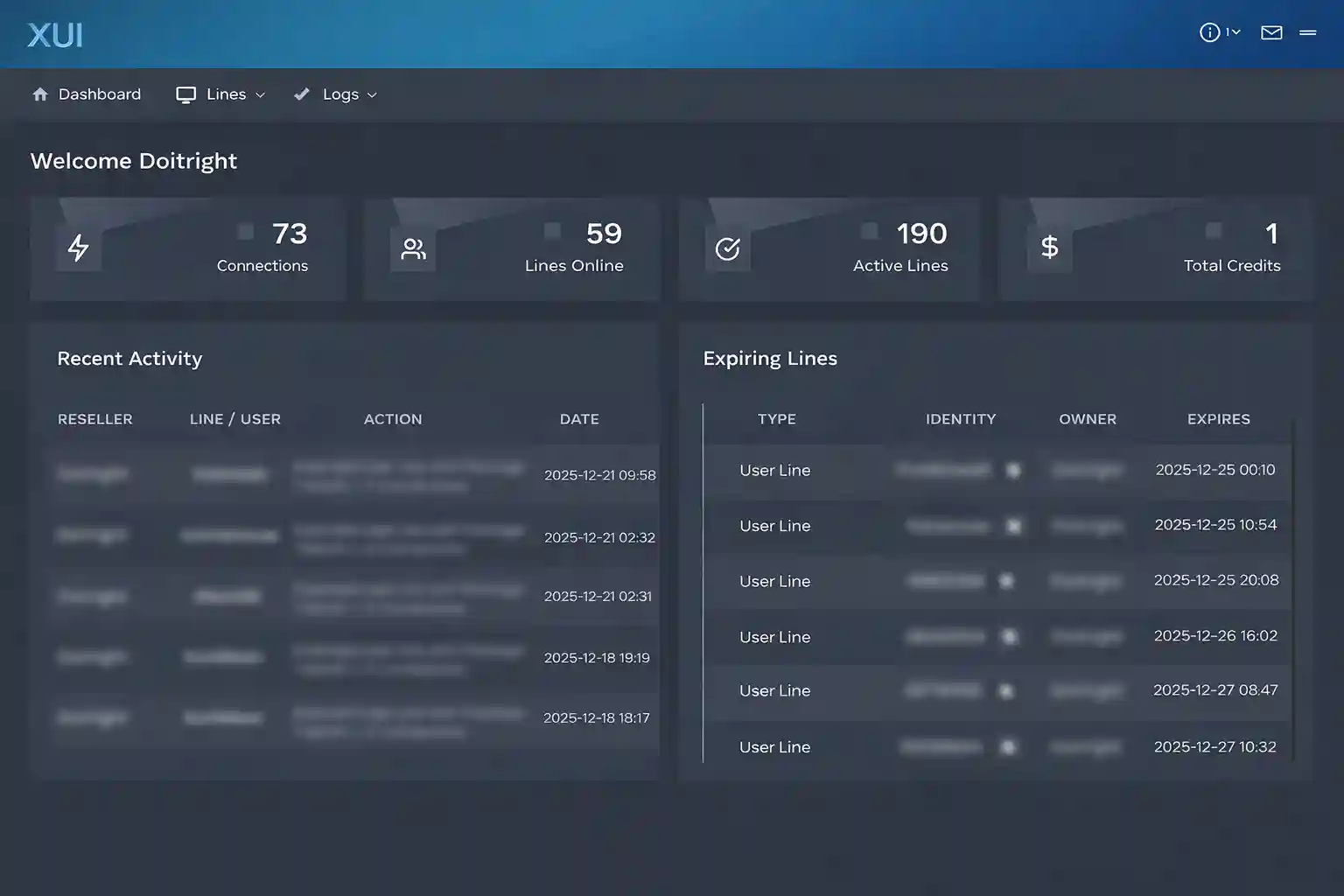Screen dimensions: 1344x896
Task: Click identity icon in row expiring 2025-12-27 08:47
Action: click(x=1006, y=691)
